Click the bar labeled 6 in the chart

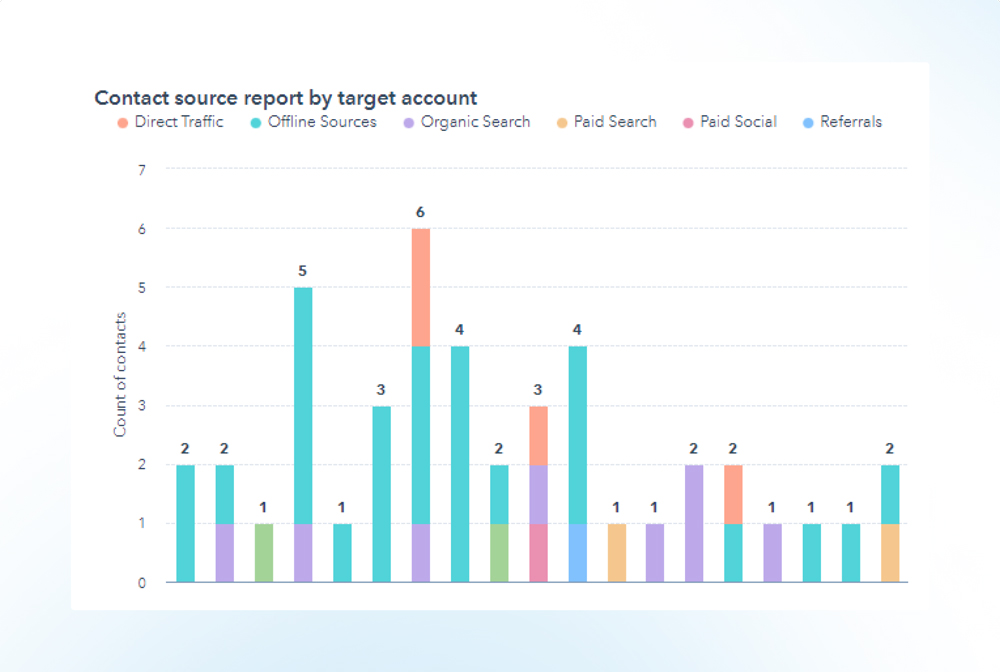pos(423,400)
